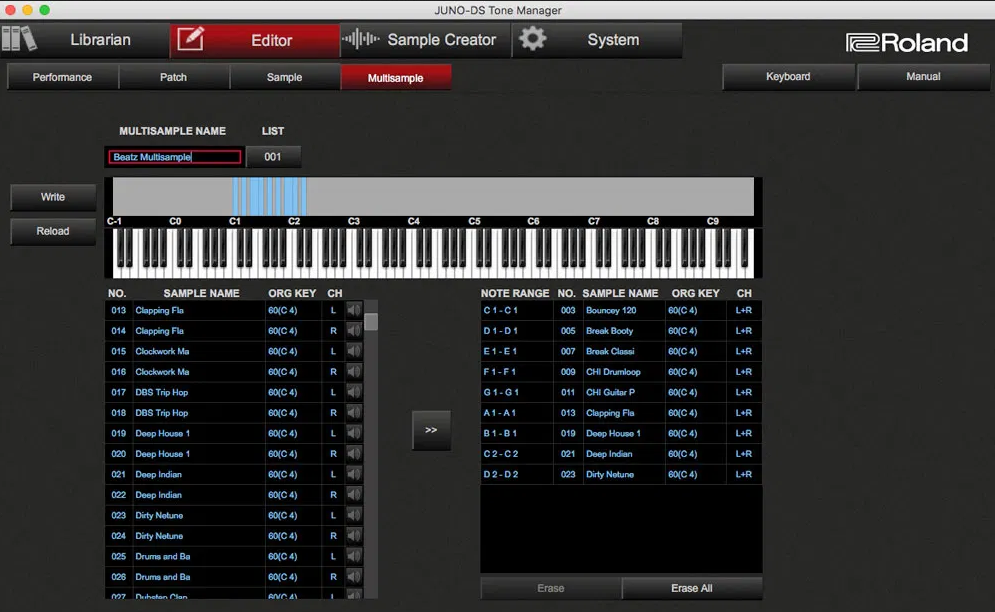Preview sample 016 Clockwork Ma speaker icon
Image resolution: width=995 pixels, height=612 pixels.
[x=354, y=372]
